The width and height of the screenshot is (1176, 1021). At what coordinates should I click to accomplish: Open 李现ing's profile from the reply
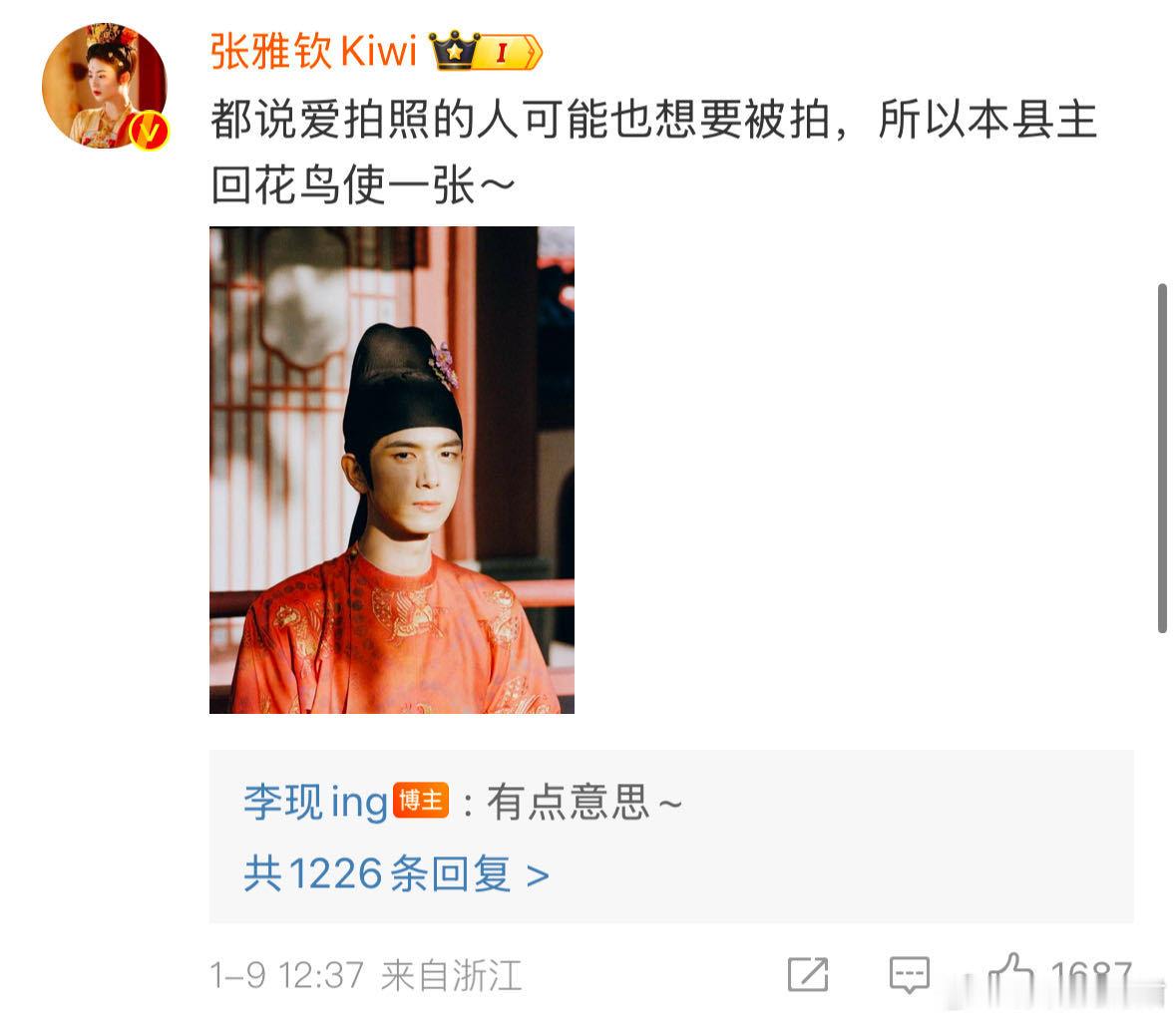pos(315,802)
